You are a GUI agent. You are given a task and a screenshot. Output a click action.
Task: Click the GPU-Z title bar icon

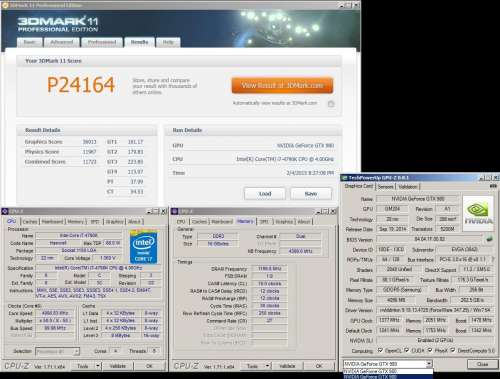(x=344, y=178)
